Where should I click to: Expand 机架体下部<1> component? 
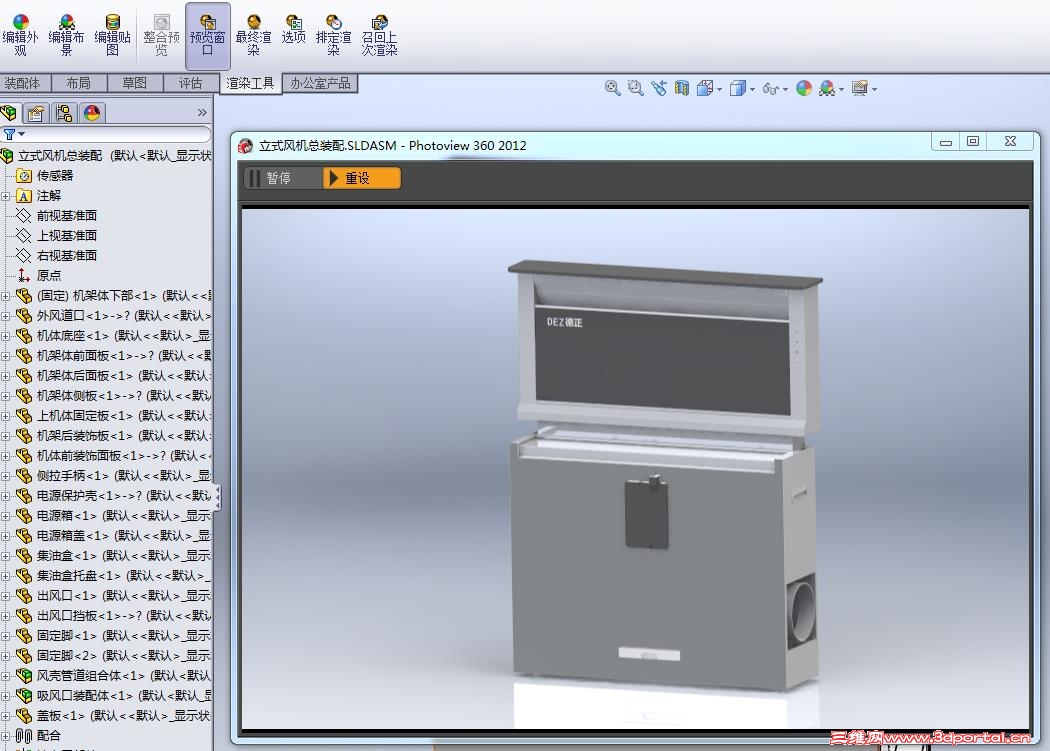tap(5, 296)
